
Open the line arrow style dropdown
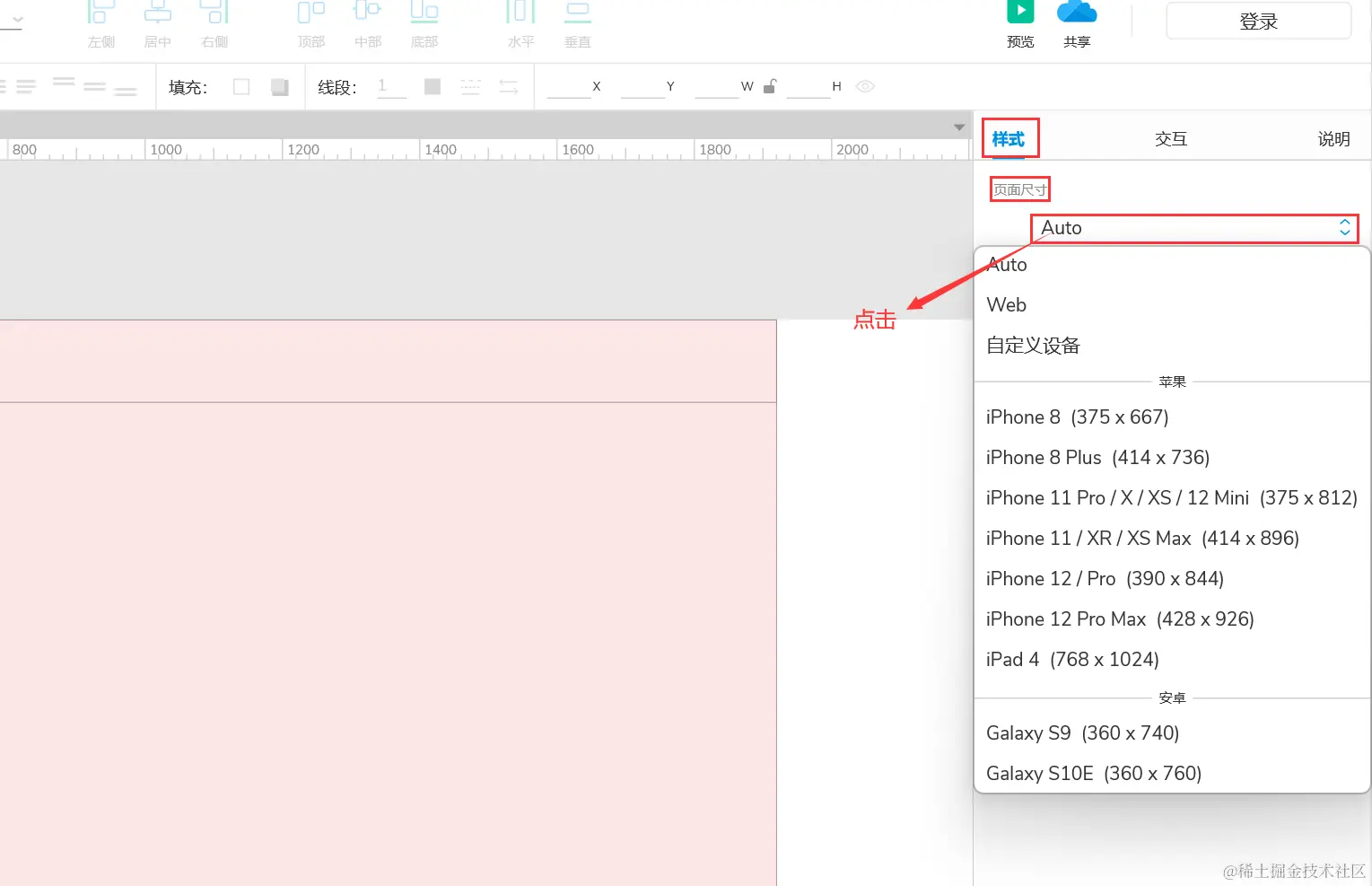pos(509,87)
